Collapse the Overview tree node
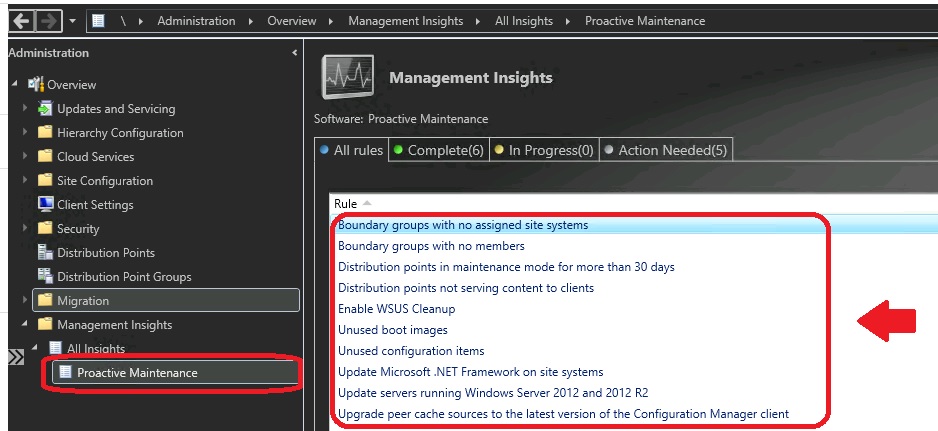The height and width of the screenshot is (431, 938). coord(15,84)
